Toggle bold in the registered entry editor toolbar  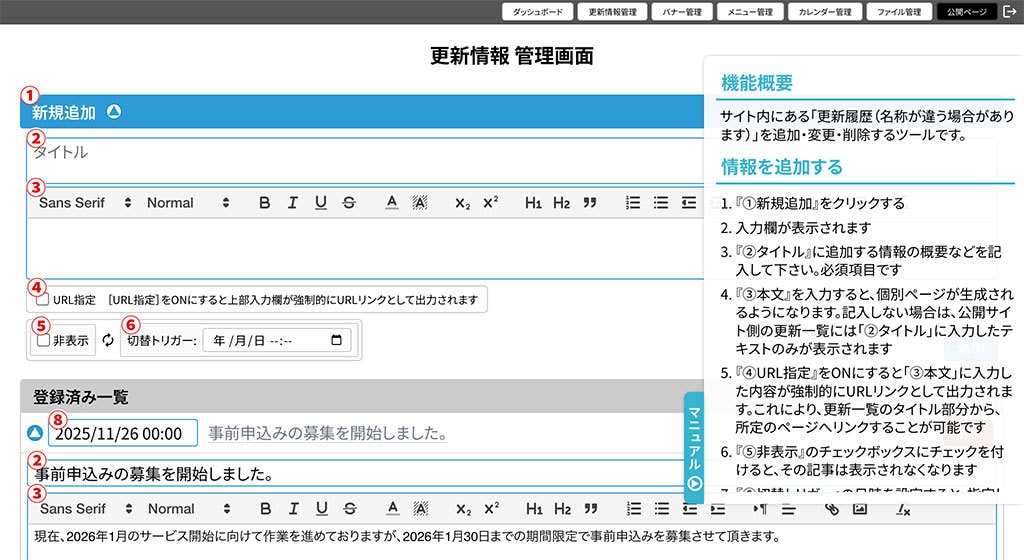click(265, 509)
